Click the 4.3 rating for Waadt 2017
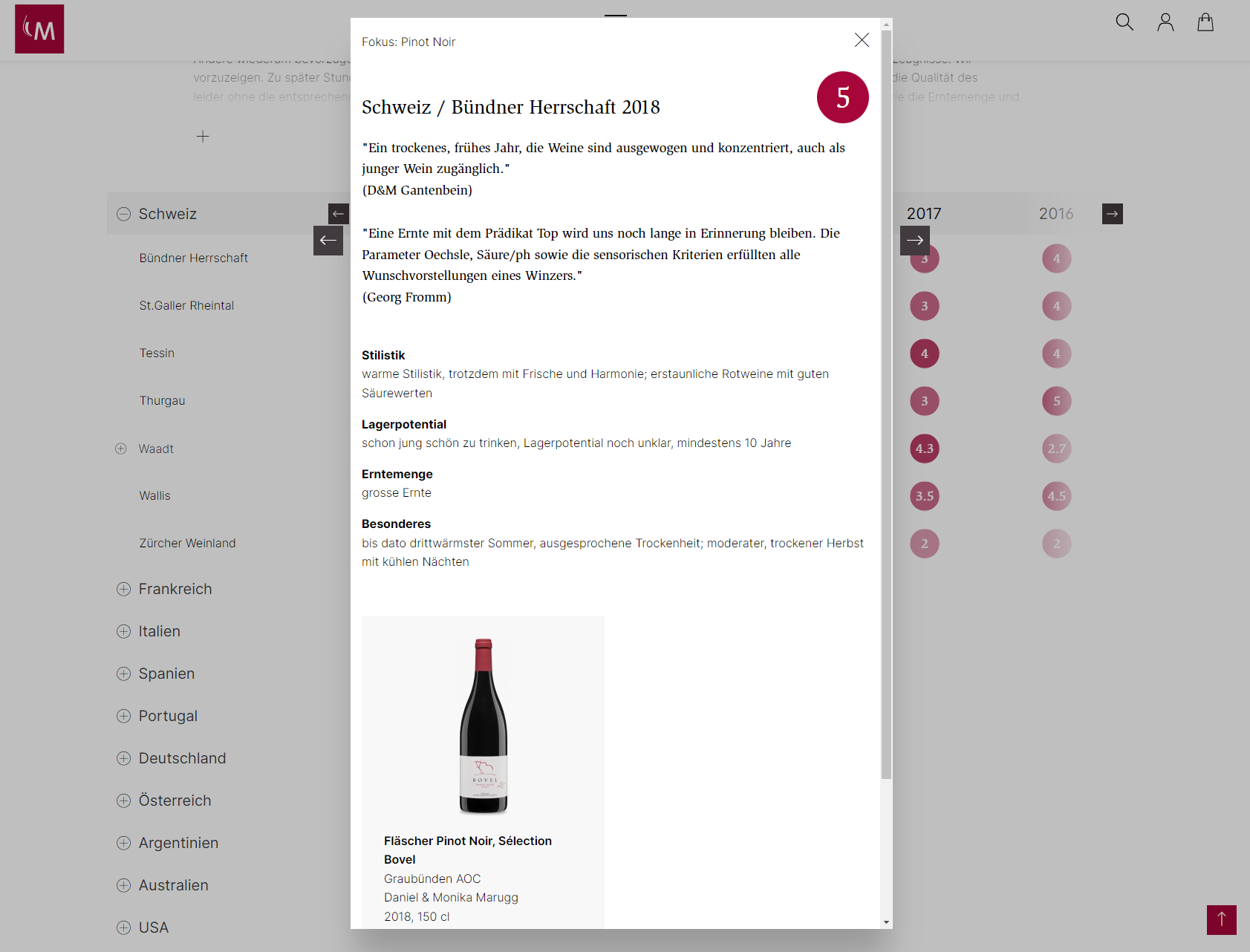Viewport: 1250px width, 952px height. [925, 449]
